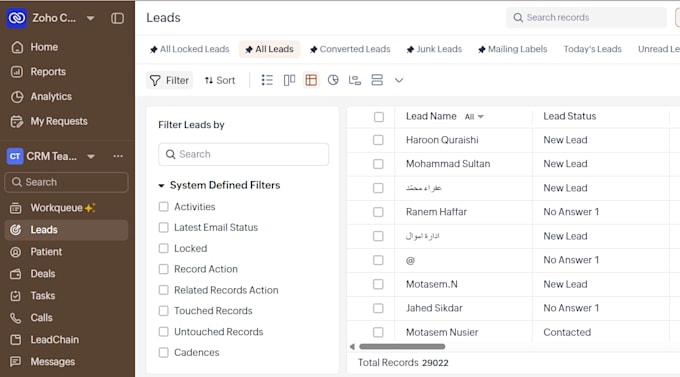Expand more view options chevron
The height and width of the screenshot is (377, 680).
click(399, 80)
